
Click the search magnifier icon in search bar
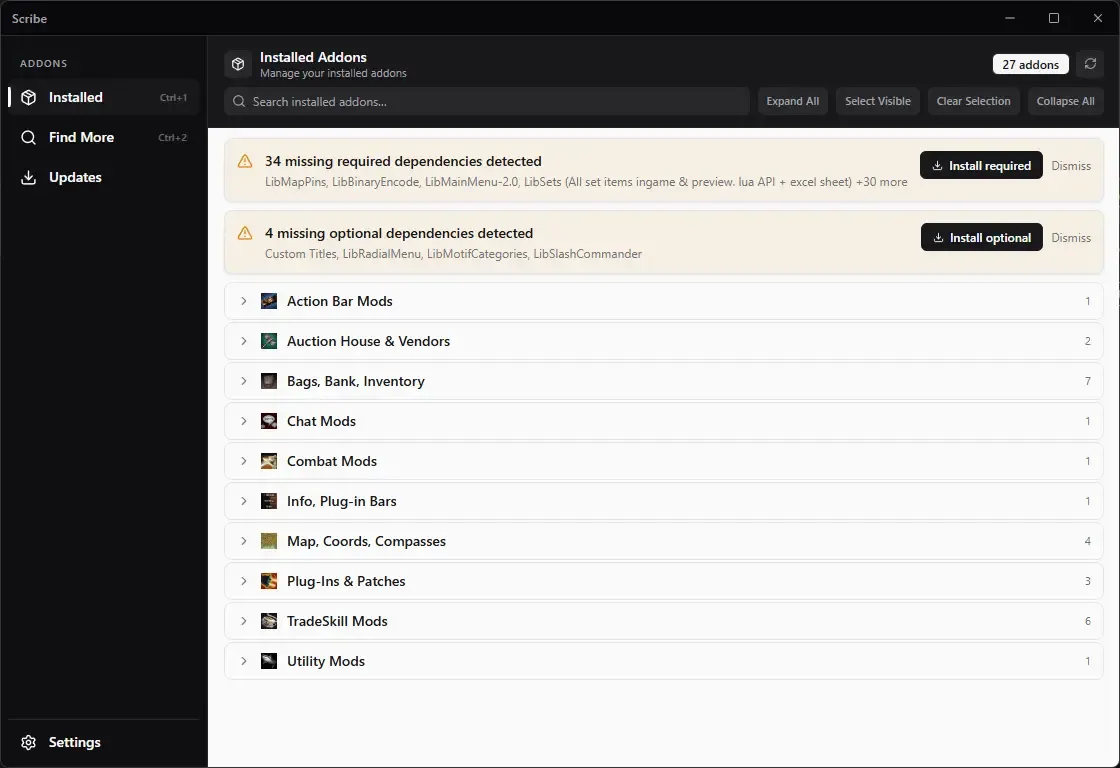pyautogui.click(x=238, y=101)
